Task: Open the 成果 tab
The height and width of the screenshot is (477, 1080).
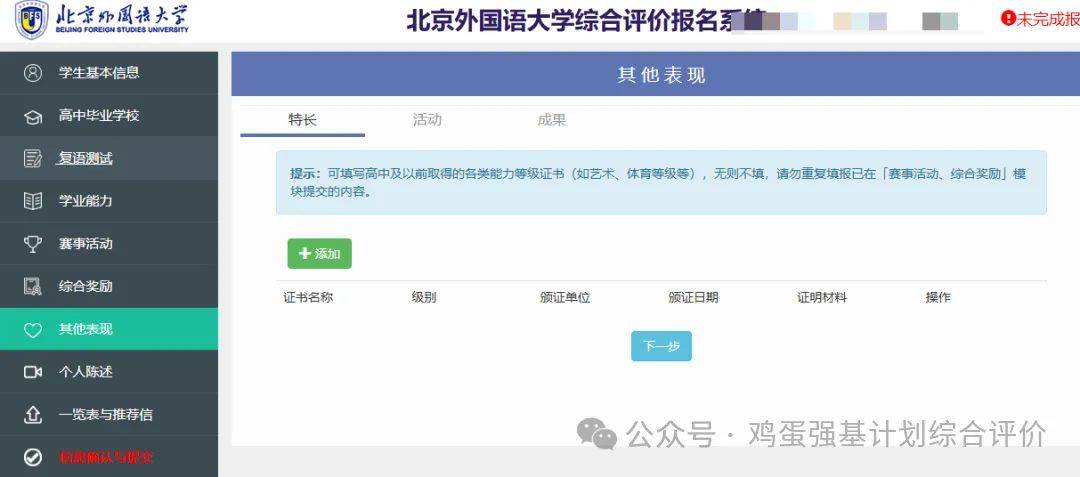Action: click(551, 120)
